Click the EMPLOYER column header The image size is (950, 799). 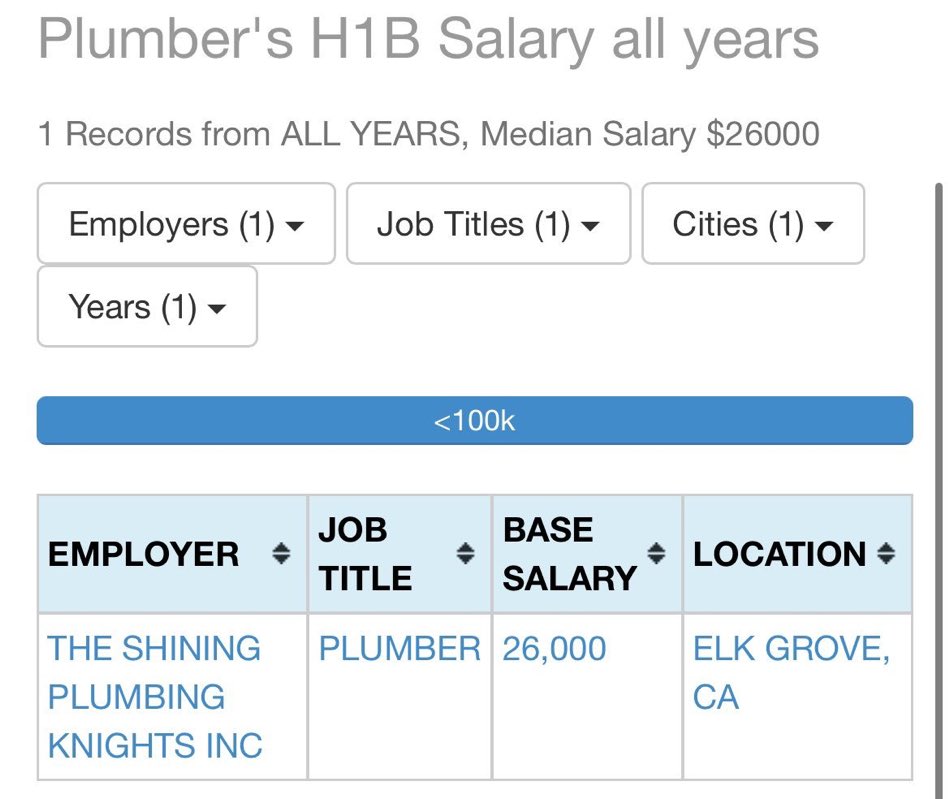coord(144,554)
